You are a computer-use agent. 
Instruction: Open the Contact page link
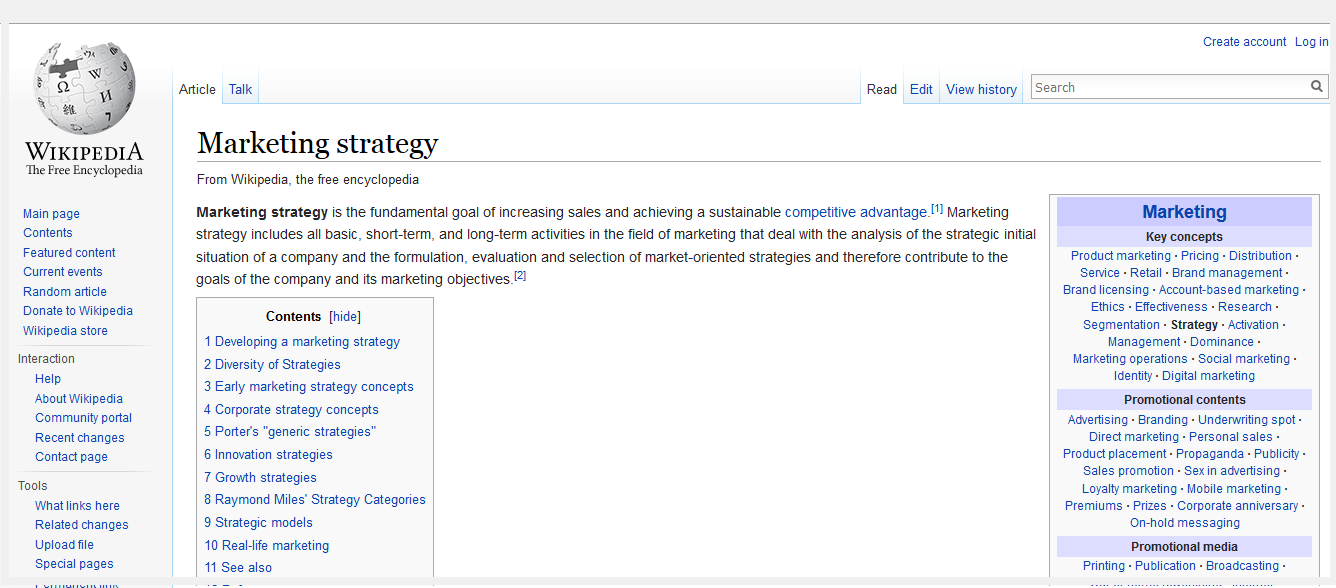tap(71, 457)
